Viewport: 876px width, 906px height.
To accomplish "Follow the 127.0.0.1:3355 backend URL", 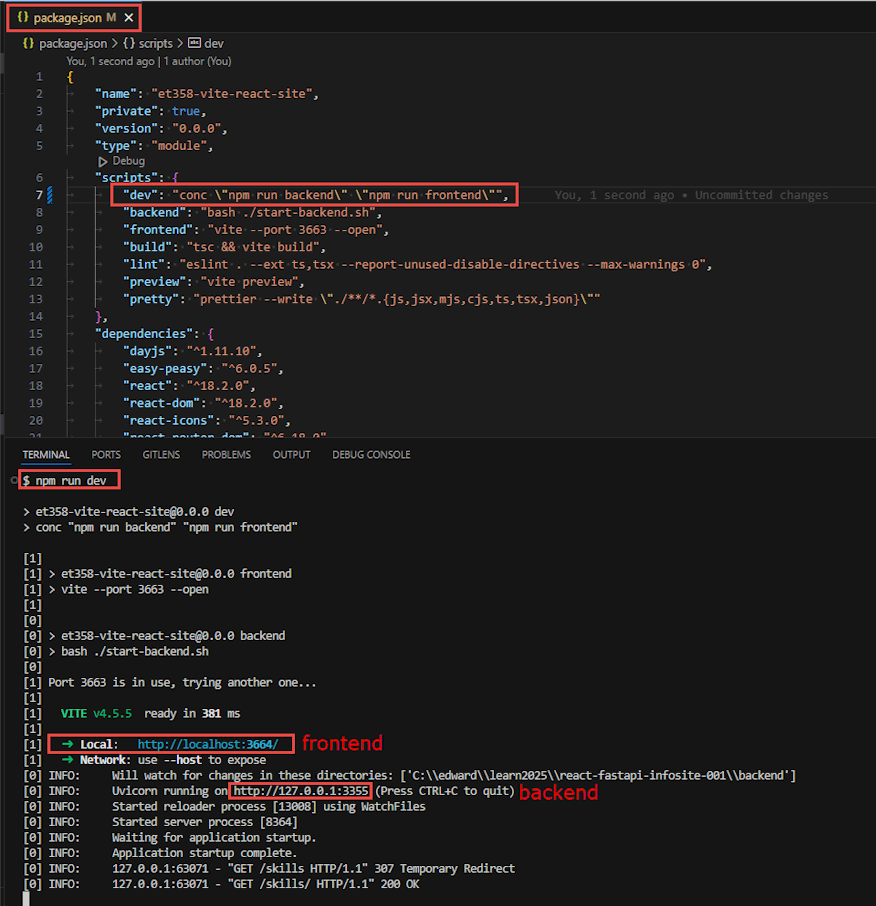I will click(302, 791).
